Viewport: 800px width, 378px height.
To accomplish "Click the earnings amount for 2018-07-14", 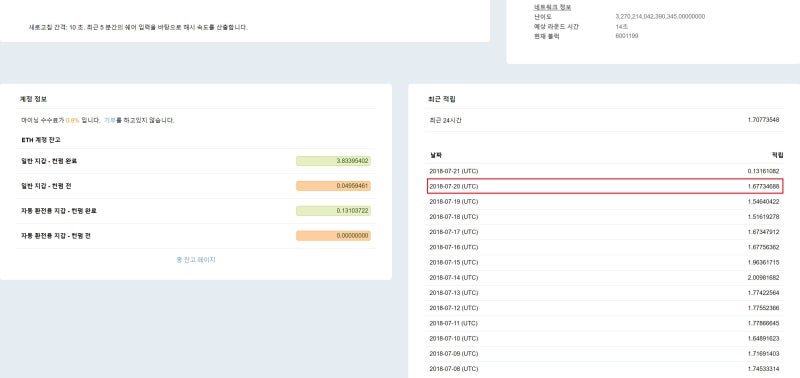I will point(762,278).
